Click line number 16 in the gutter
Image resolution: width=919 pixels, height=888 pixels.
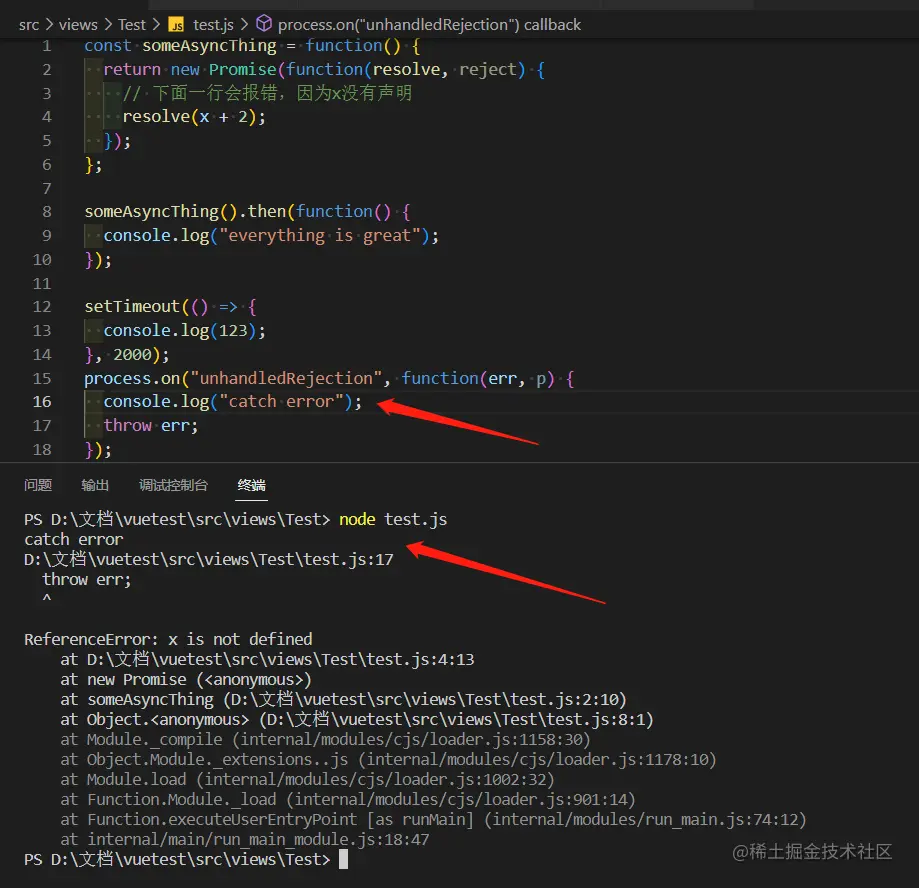42,402
